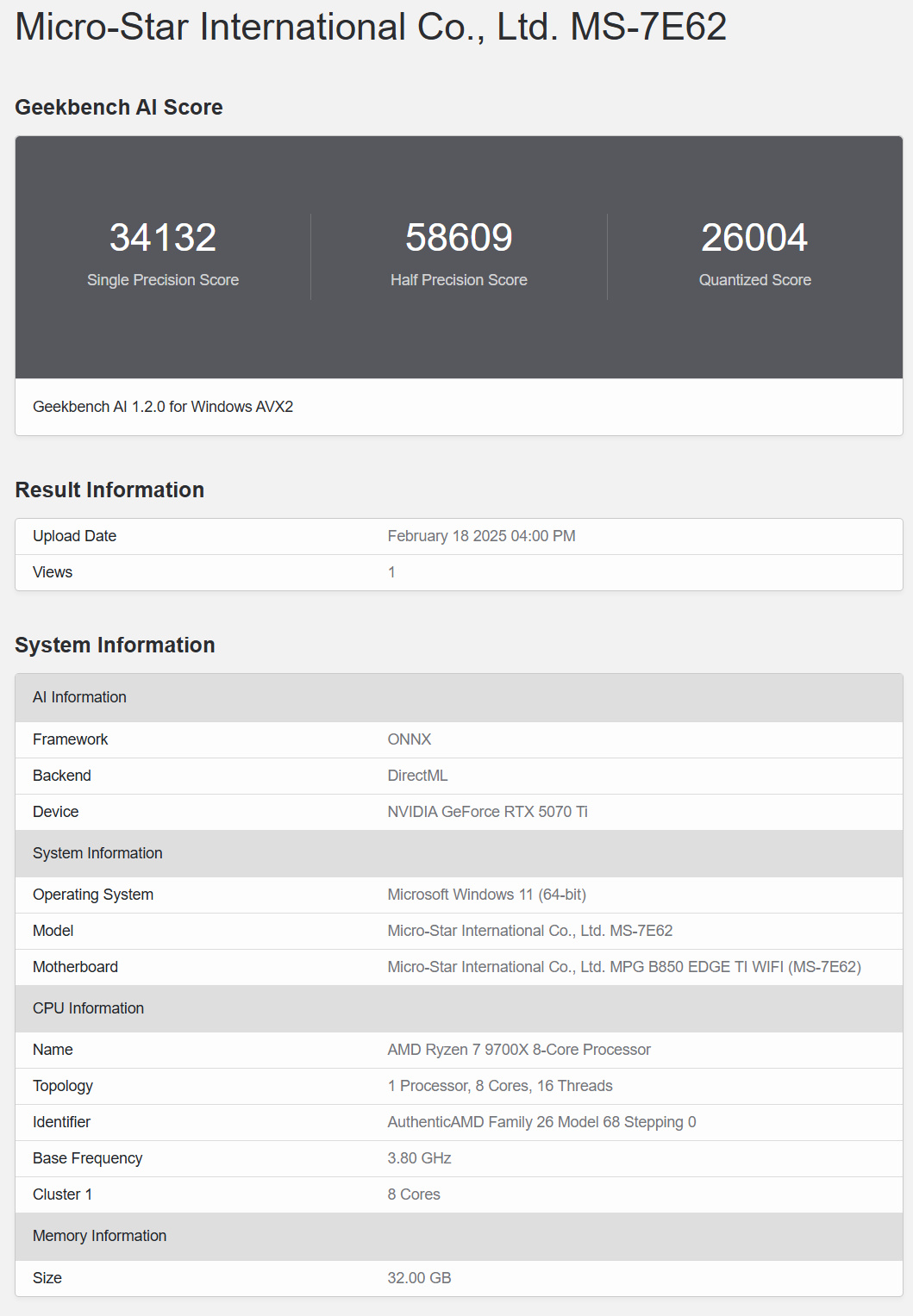Click the upload date February 18 2025

[x=481, y=536]
